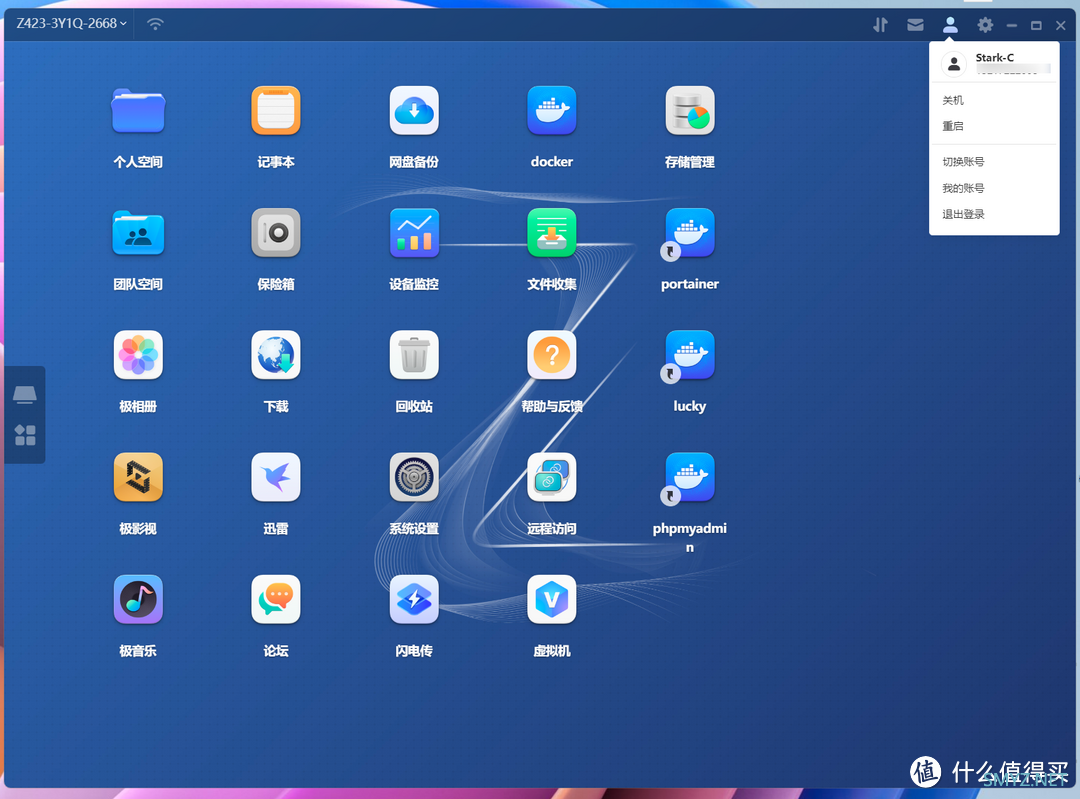Open 存储管理 storage manager
Screen dimensions: 1080x799
coord(689,111)
